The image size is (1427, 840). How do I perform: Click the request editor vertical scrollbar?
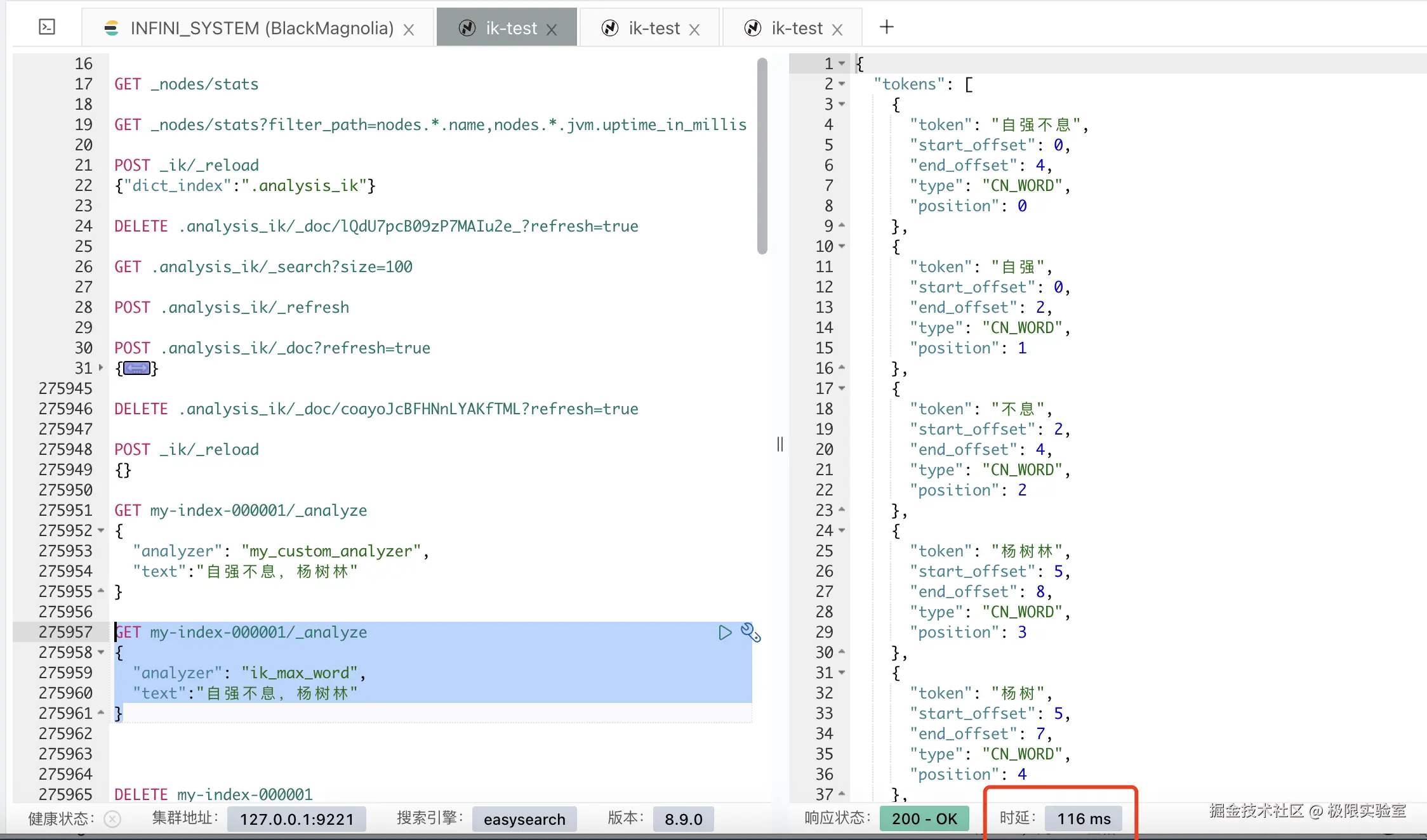coord(762,155)
